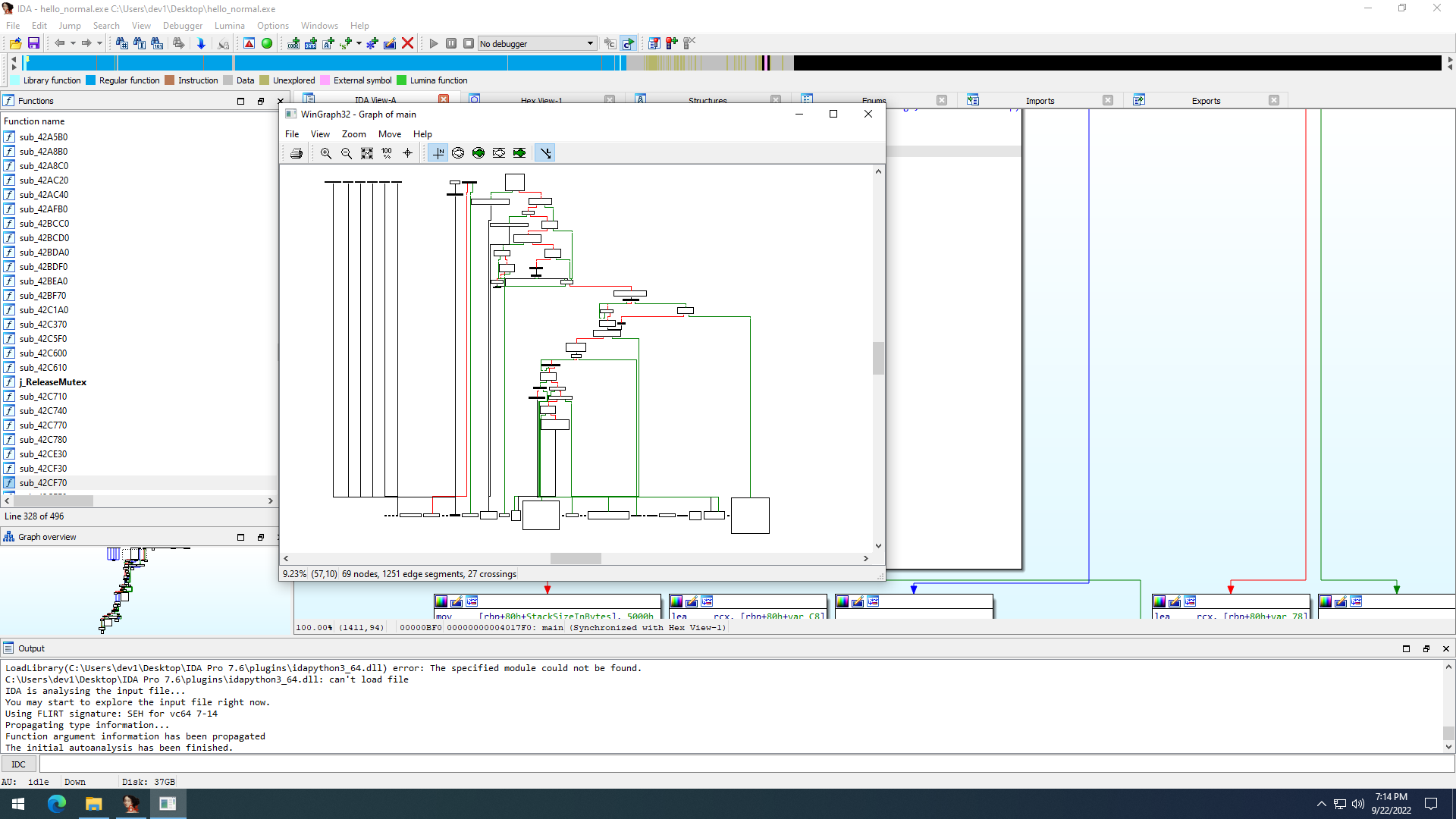Toggle the normal coordinates crosshair button

point(438,153)
